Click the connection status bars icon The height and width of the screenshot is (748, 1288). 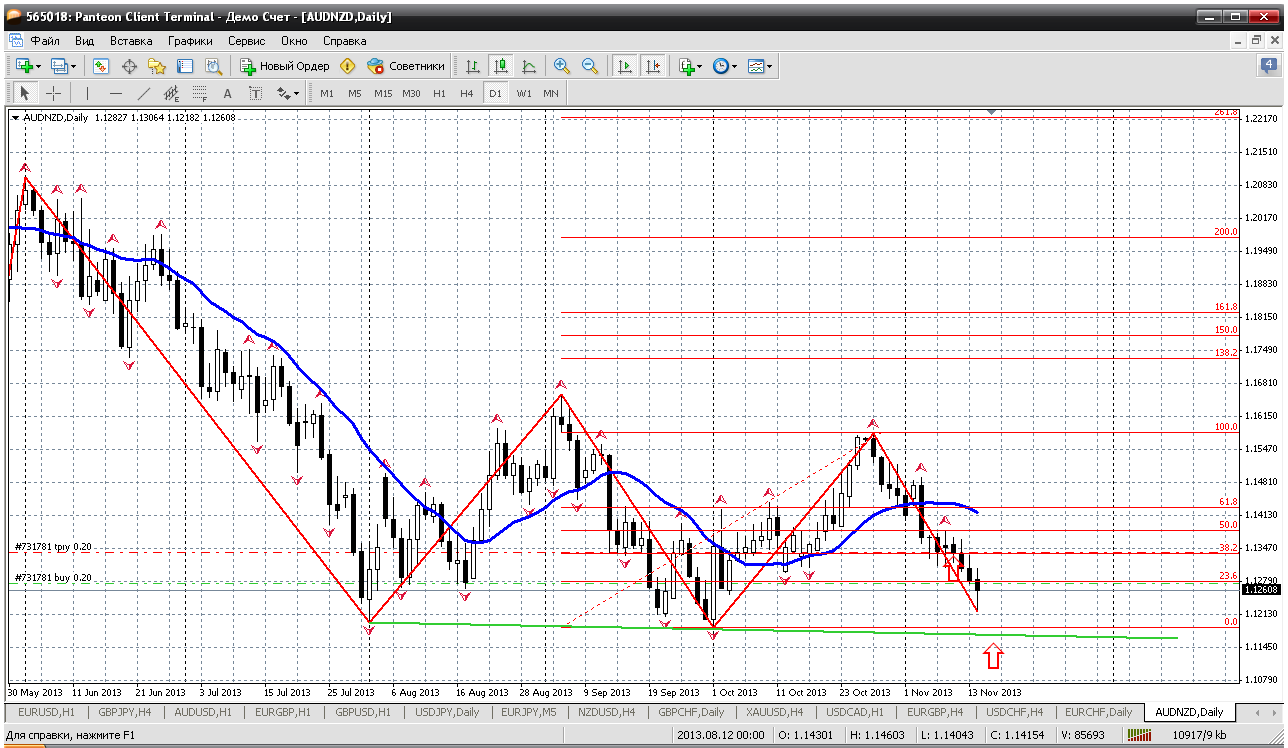1140,737
